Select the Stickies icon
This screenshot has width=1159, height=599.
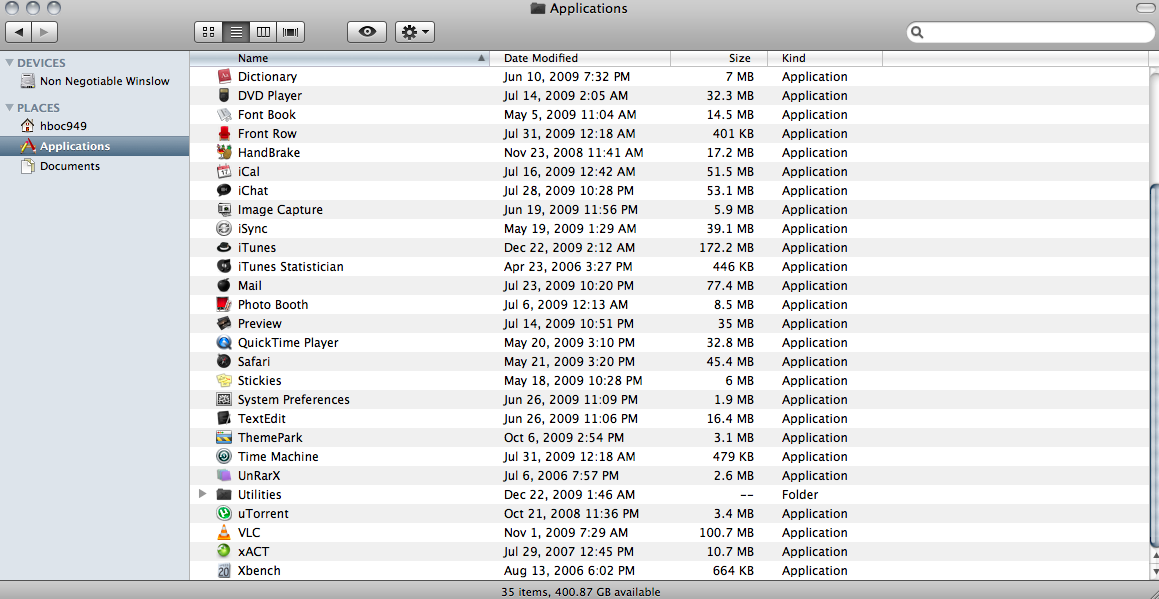click(x=225, y=381)
